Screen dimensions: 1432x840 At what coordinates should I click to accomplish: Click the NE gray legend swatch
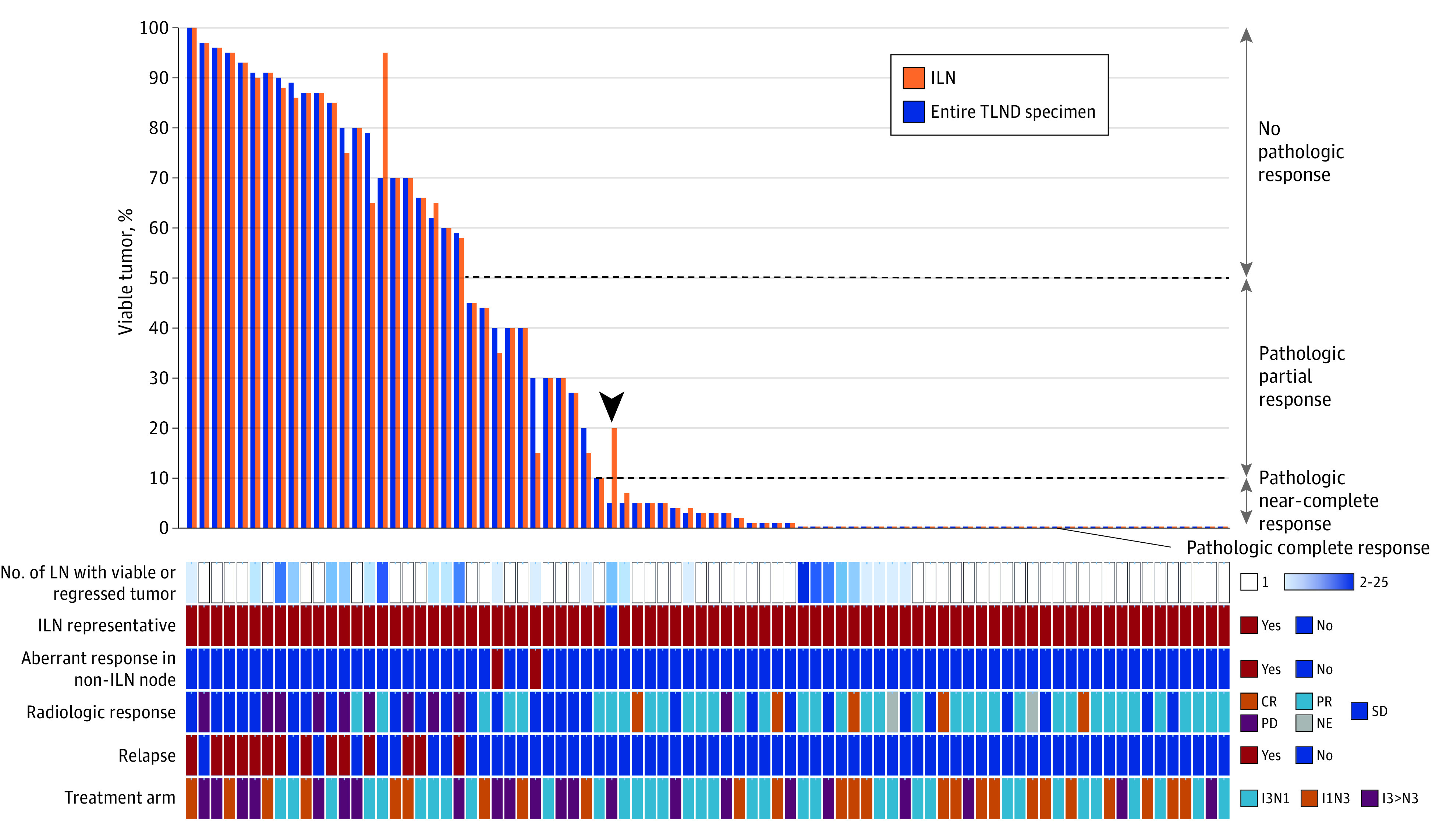1304,723
